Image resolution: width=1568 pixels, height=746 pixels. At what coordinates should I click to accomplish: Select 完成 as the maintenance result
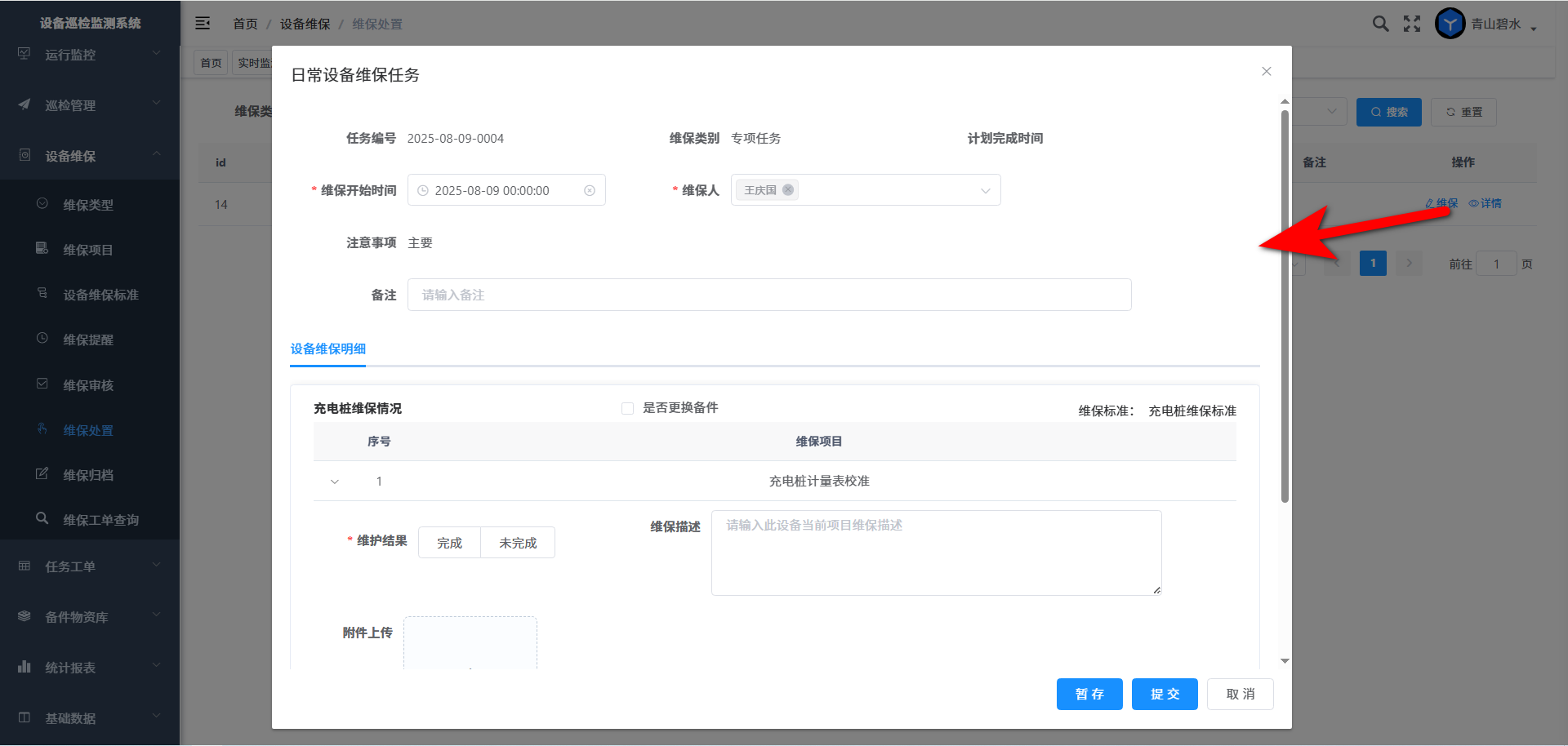pyautogui.click(x=449, y=543)
